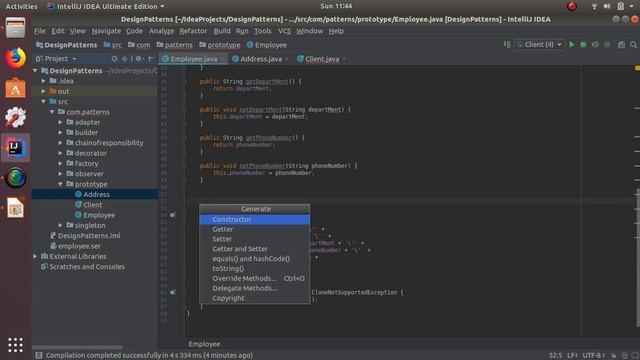Click the inspector hector icon in status bar

(624, 356)
